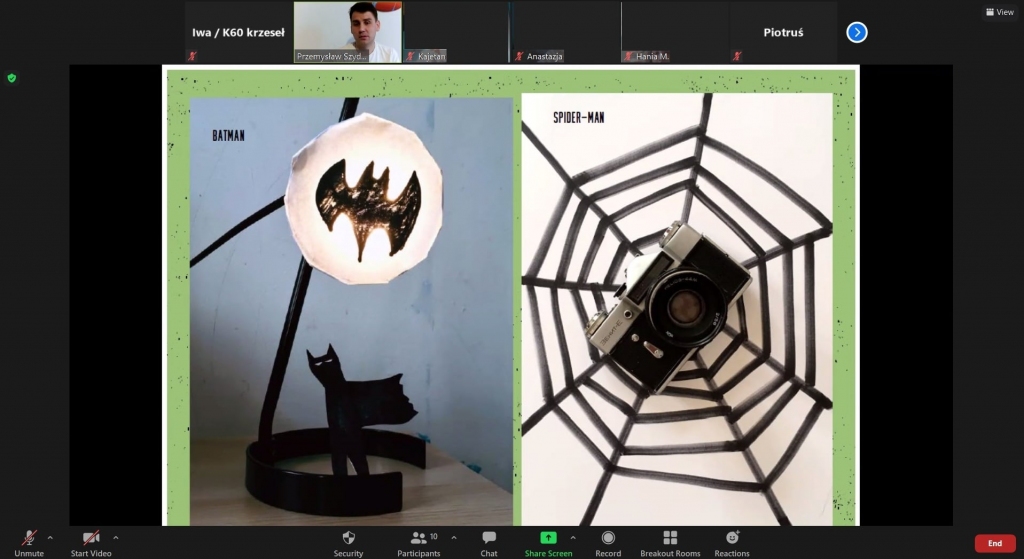The width and height of the screenshot is (1024, 559).
Task: Start recording with the Record button
Action: point(608,543)
